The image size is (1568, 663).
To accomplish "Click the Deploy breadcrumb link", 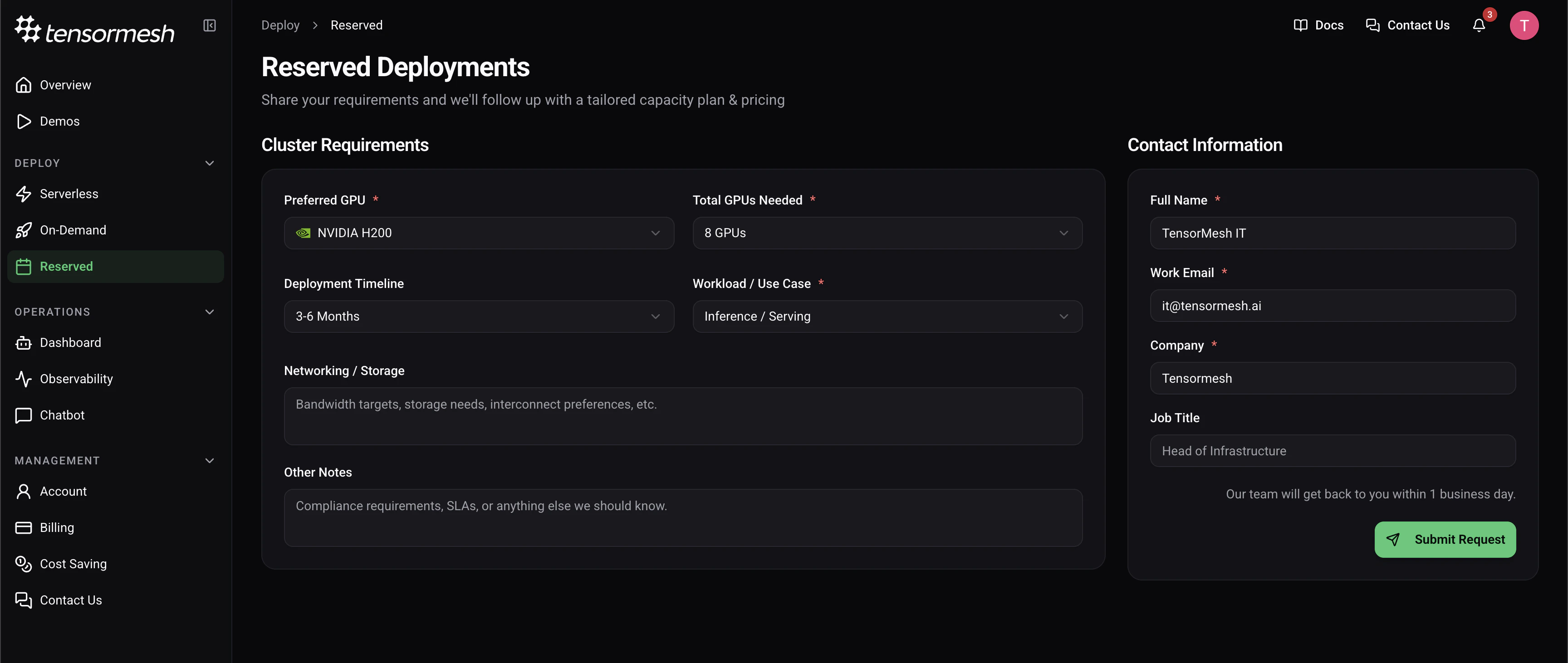I will [x=280, y=25].
